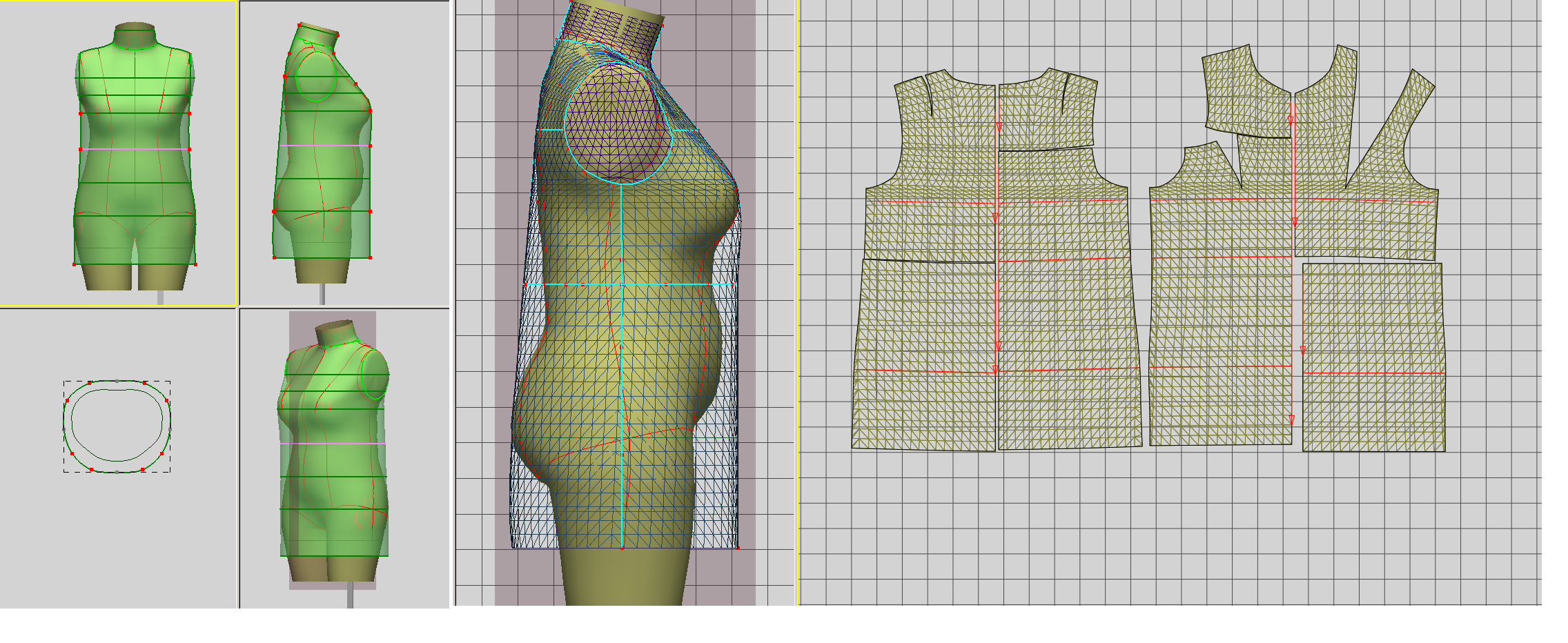Select the green armhole ellipse in side profile view

[316, 77]
